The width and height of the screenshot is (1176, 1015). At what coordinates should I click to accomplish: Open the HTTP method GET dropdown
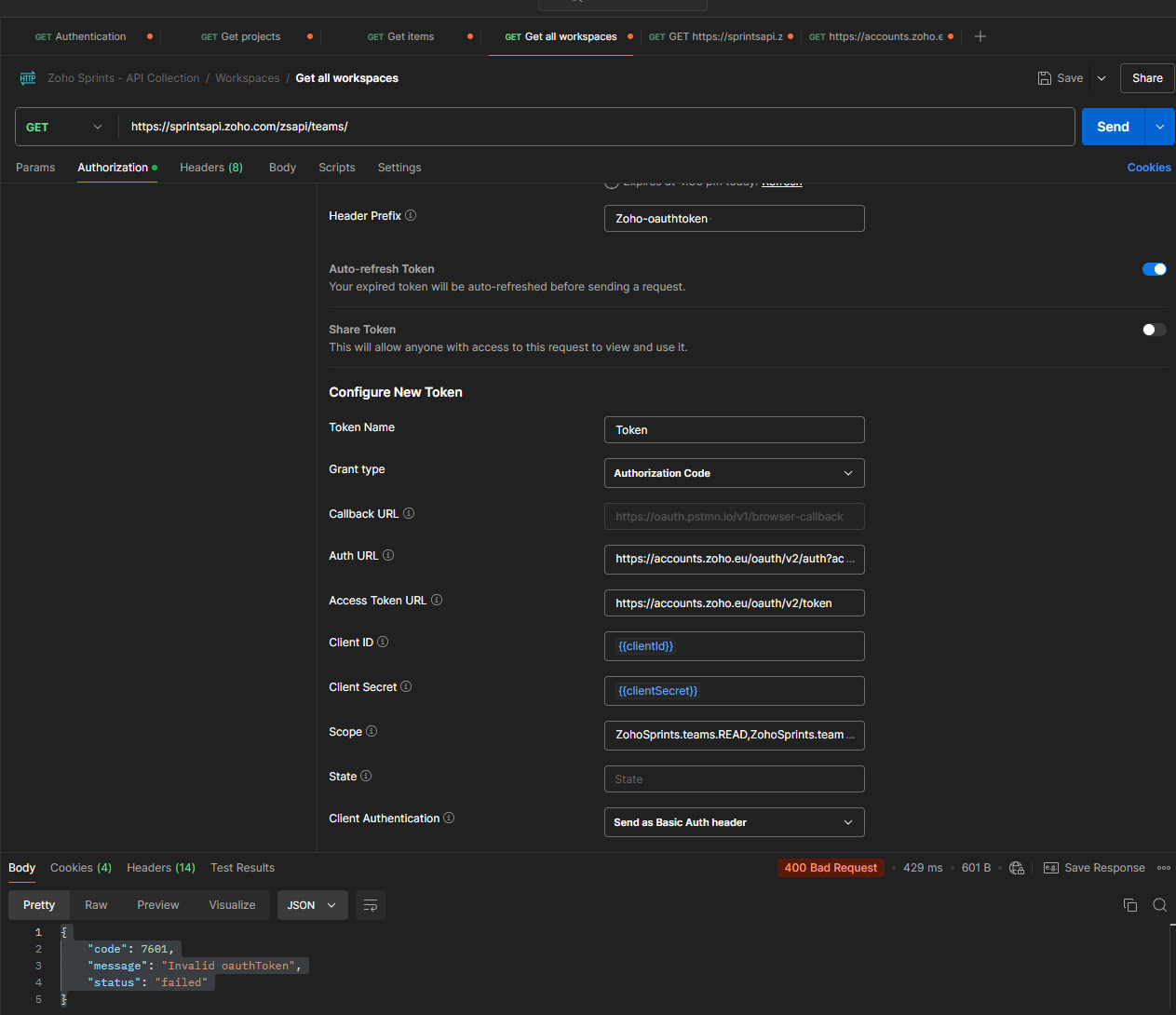(66, 127)
